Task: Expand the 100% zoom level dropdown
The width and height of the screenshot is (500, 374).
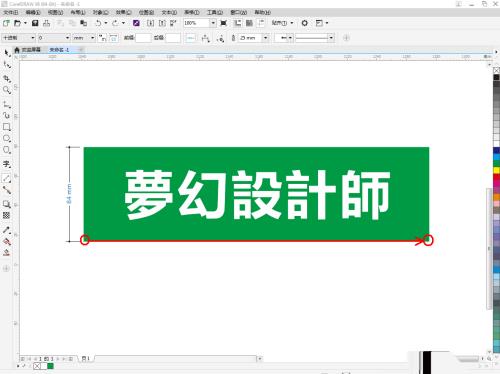Action: tap(213, 23)
